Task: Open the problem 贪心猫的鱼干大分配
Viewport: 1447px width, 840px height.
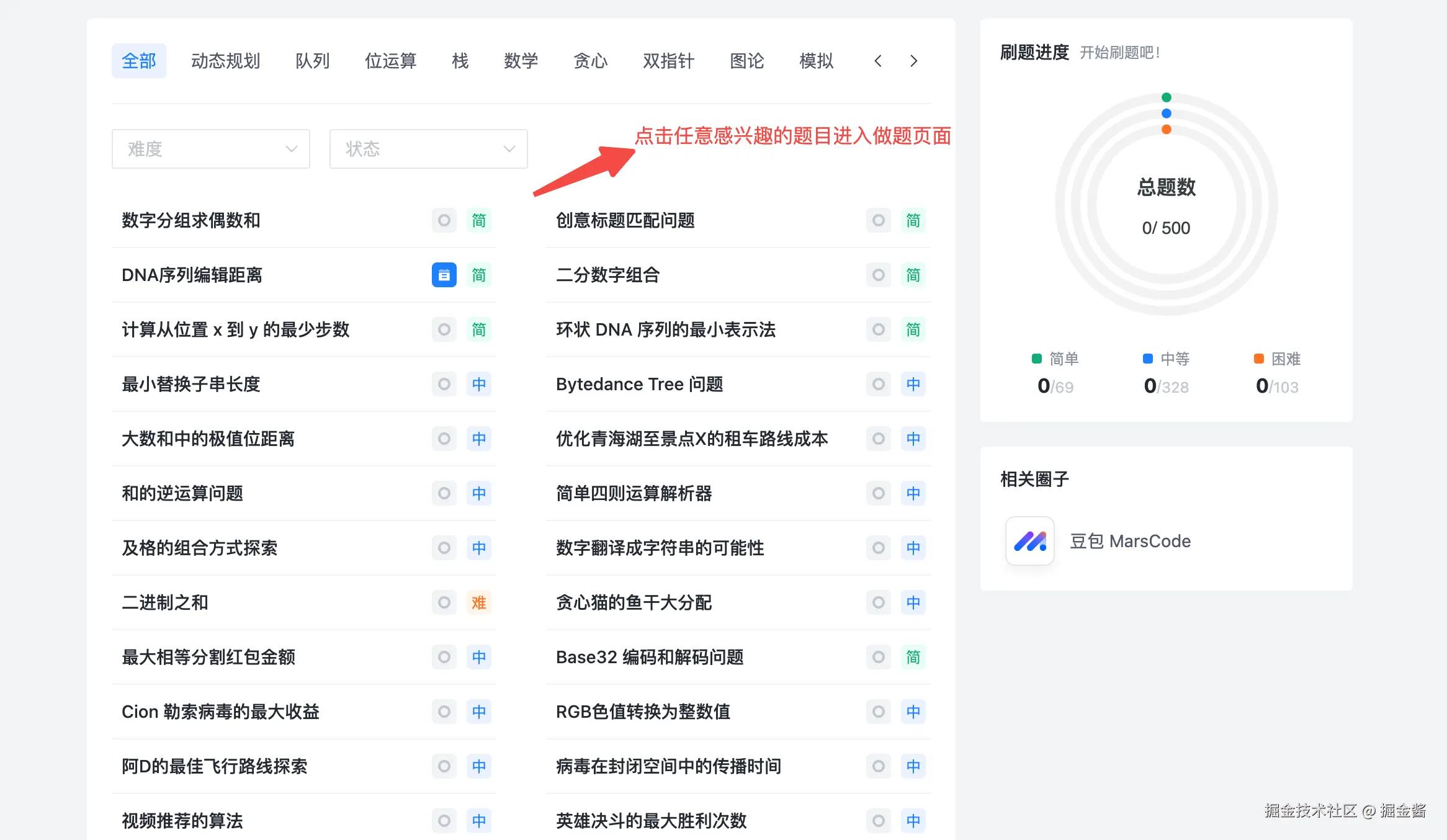Action: coord(634,602)
